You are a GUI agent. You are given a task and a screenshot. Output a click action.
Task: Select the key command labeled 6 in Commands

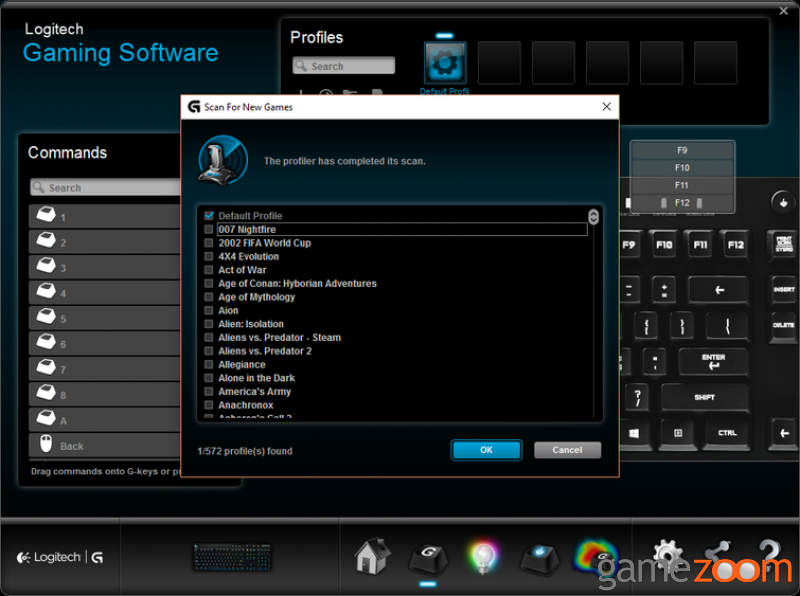[105, 344]
